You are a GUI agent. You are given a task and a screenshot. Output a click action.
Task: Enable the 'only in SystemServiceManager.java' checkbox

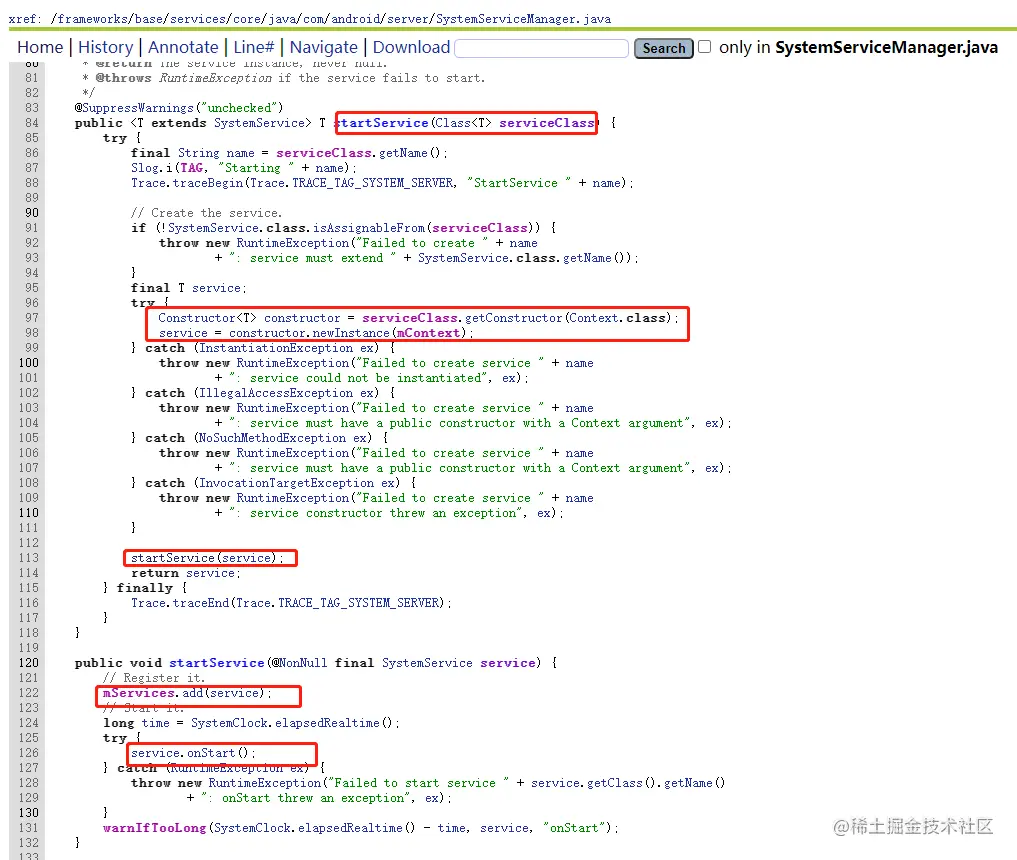704,47
